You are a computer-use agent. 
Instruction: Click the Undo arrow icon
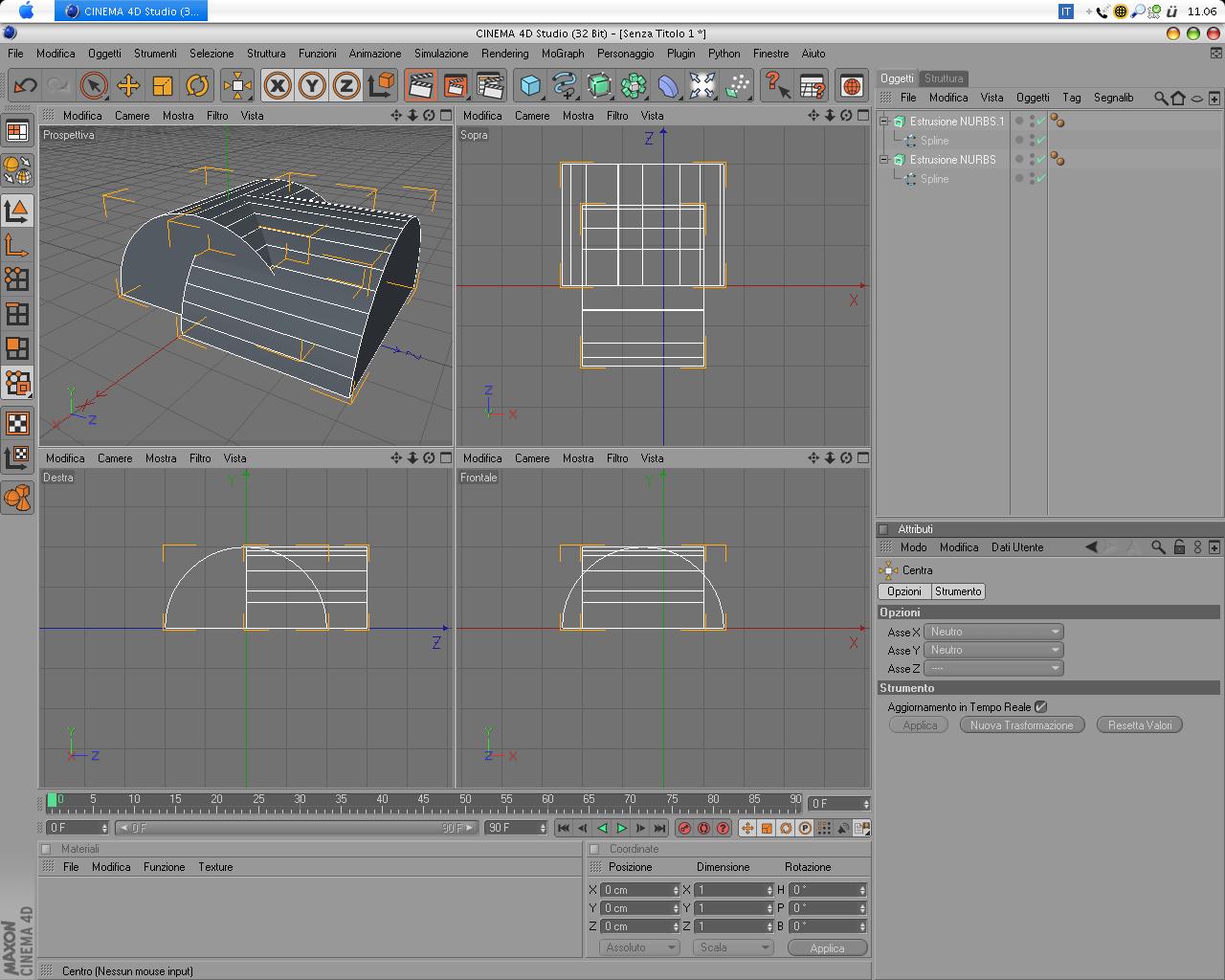coord(25,86)
